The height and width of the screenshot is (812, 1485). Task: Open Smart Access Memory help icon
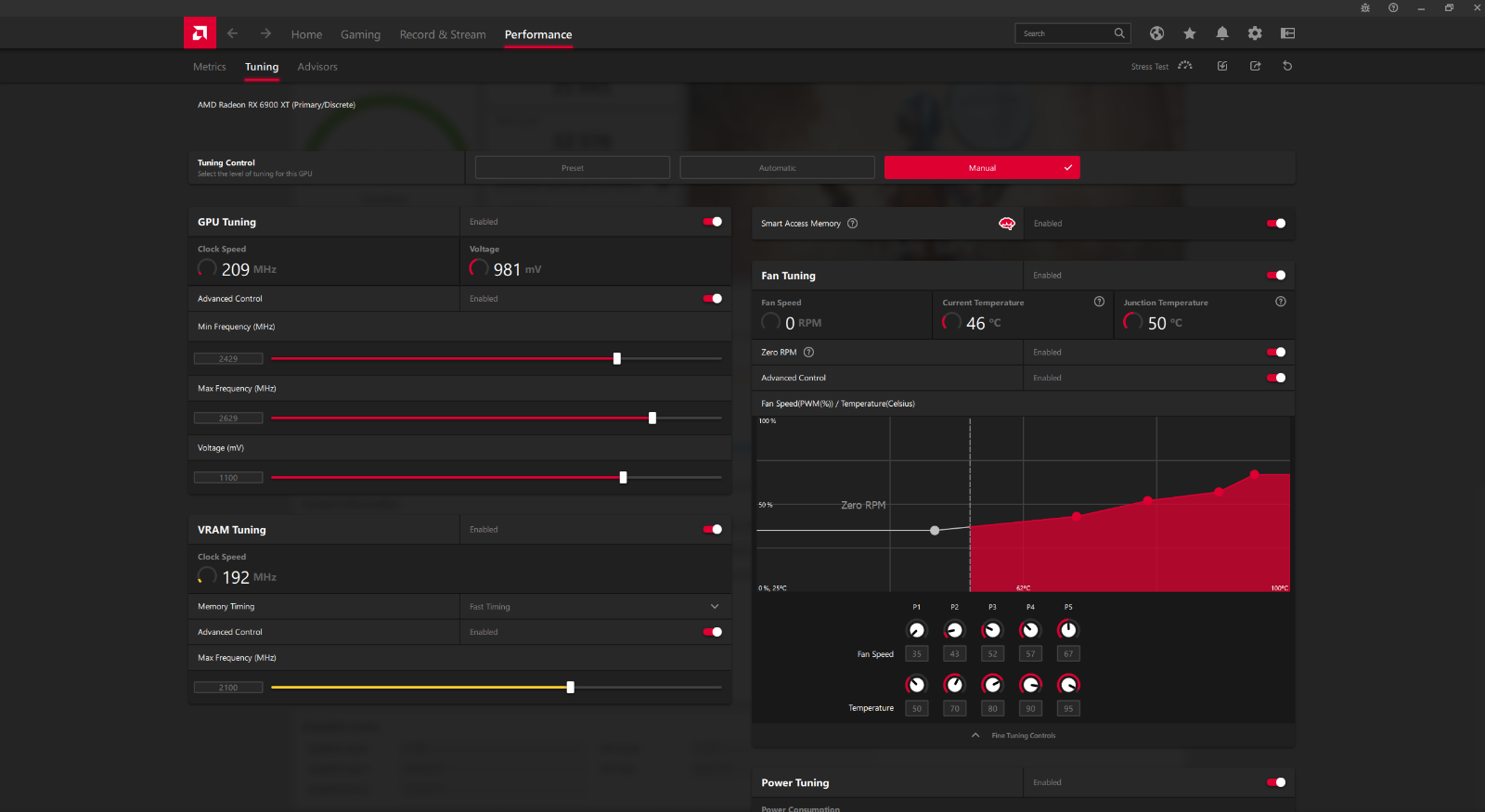click(852, 224)
